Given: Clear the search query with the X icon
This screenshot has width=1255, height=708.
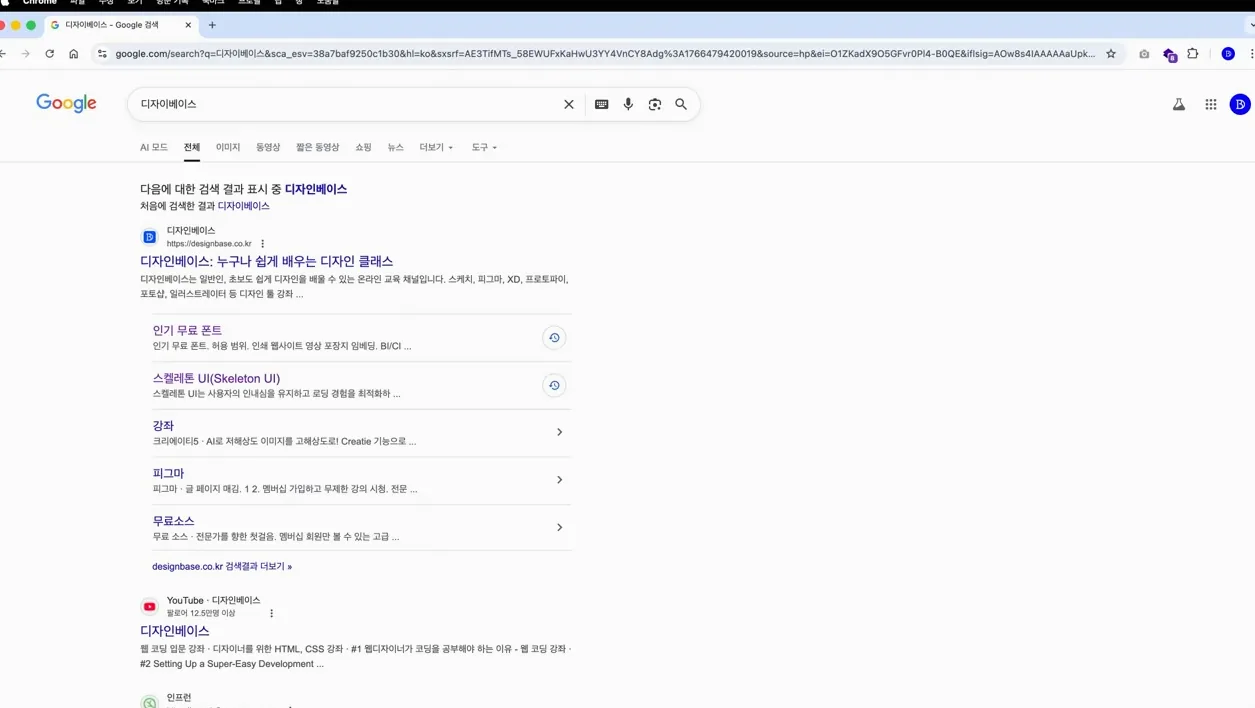Looking at the screenshot, I should [x=569, y=104].
